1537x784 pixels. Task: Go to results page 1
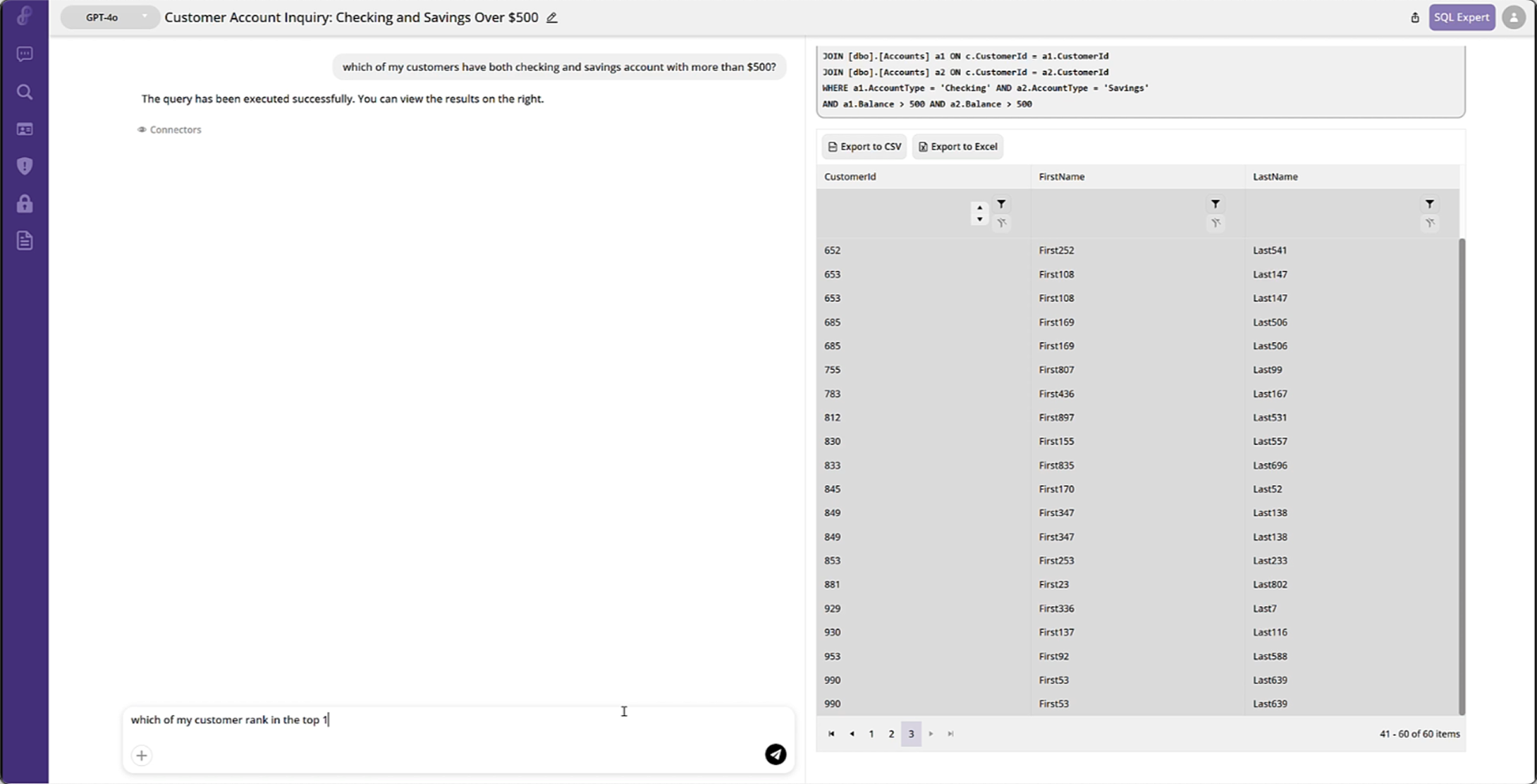pos(871,734)
